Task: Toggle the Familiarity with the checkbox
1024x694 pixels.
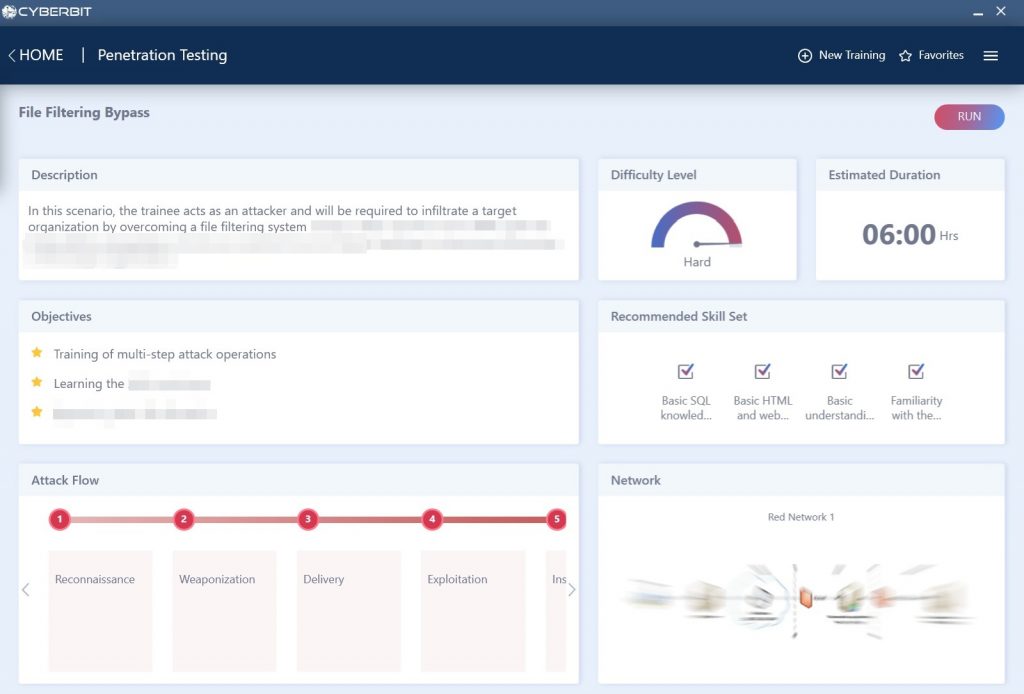Action: (x=916, y=372)
